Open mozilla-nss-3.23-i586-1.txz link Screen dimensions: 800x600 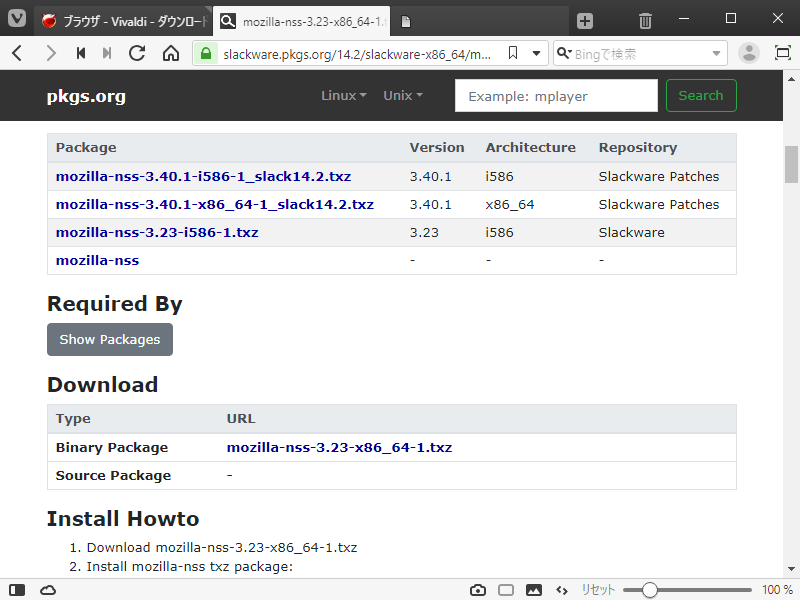[157, 233]
